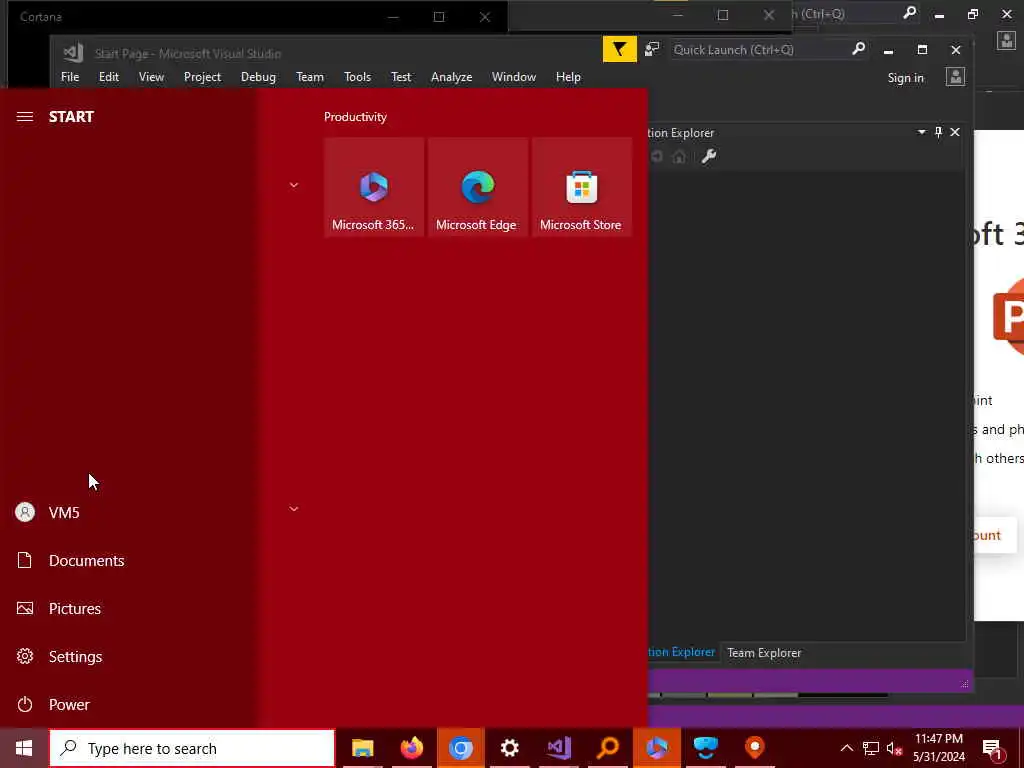The width and height of the screenshot is (1024, 768).
Task: Open the Microsoft Store tile
Action: click(581, 187)
